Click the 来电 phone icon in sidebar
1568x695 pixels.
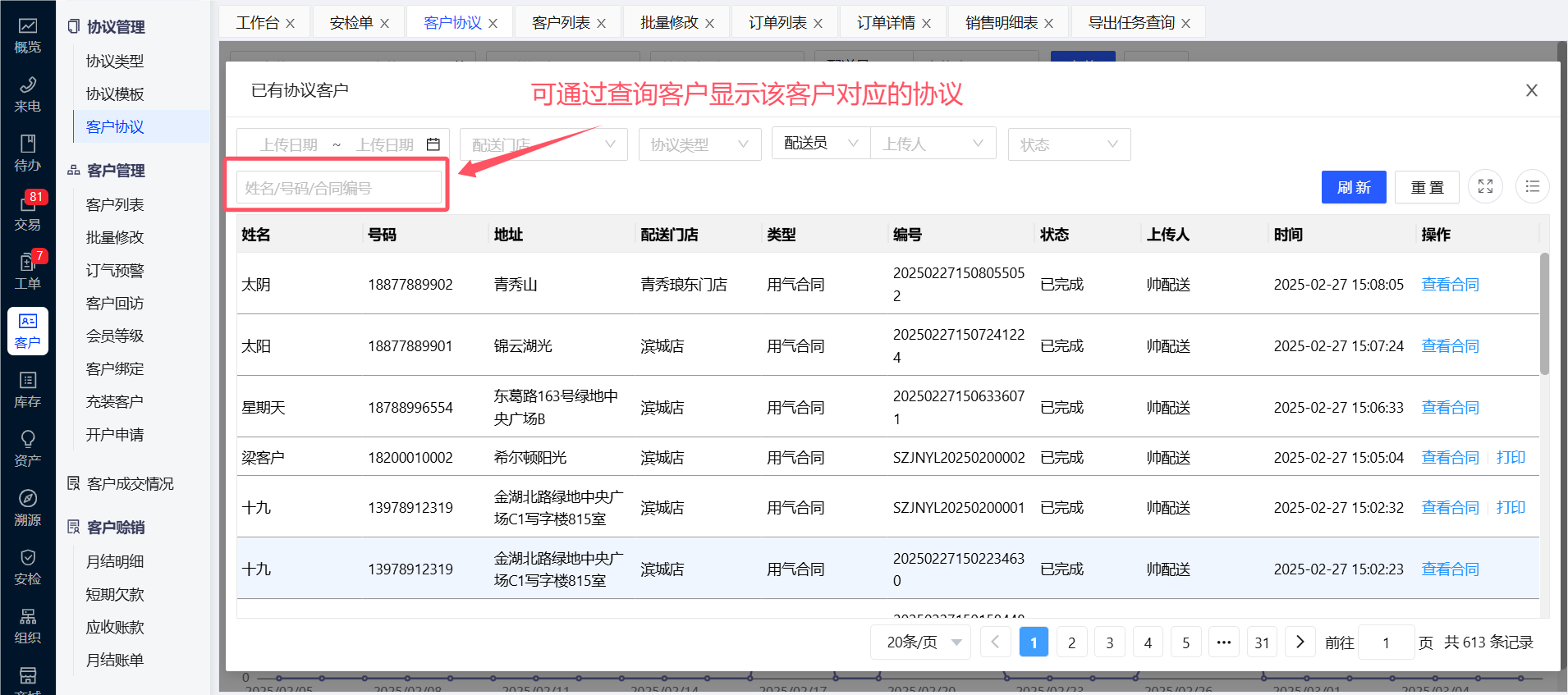click(27, 94)
